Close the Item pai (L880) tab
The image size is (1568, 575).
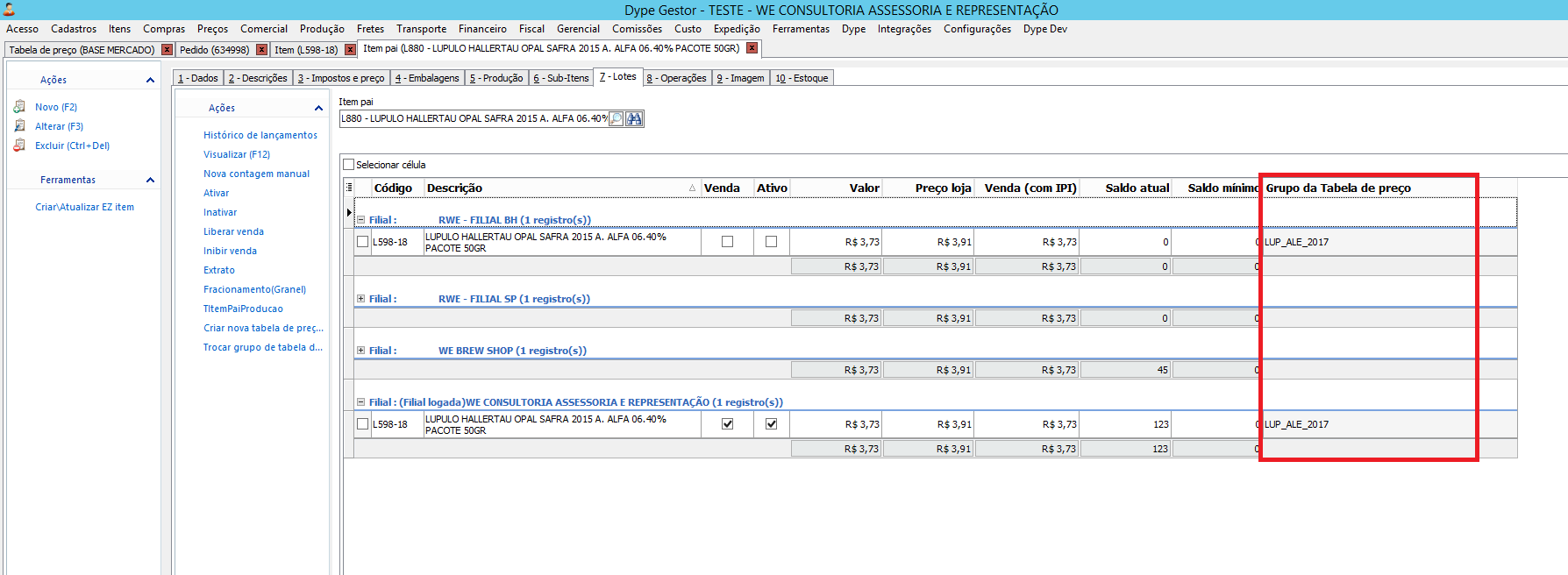click(752, 48)
